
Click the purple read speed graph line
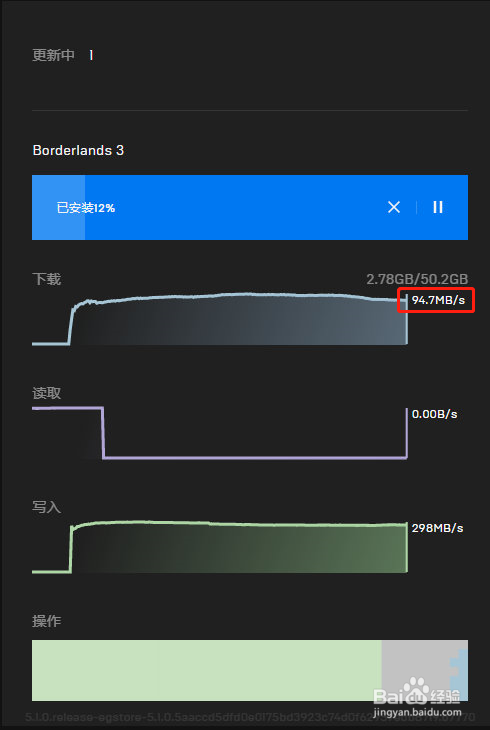[x=220, y=433]
